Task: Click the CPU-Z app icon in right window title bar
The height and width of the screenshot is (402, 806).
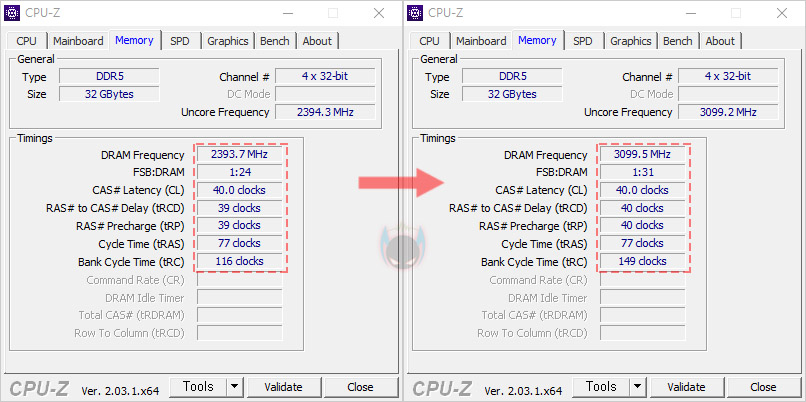Action: point(415,13)
